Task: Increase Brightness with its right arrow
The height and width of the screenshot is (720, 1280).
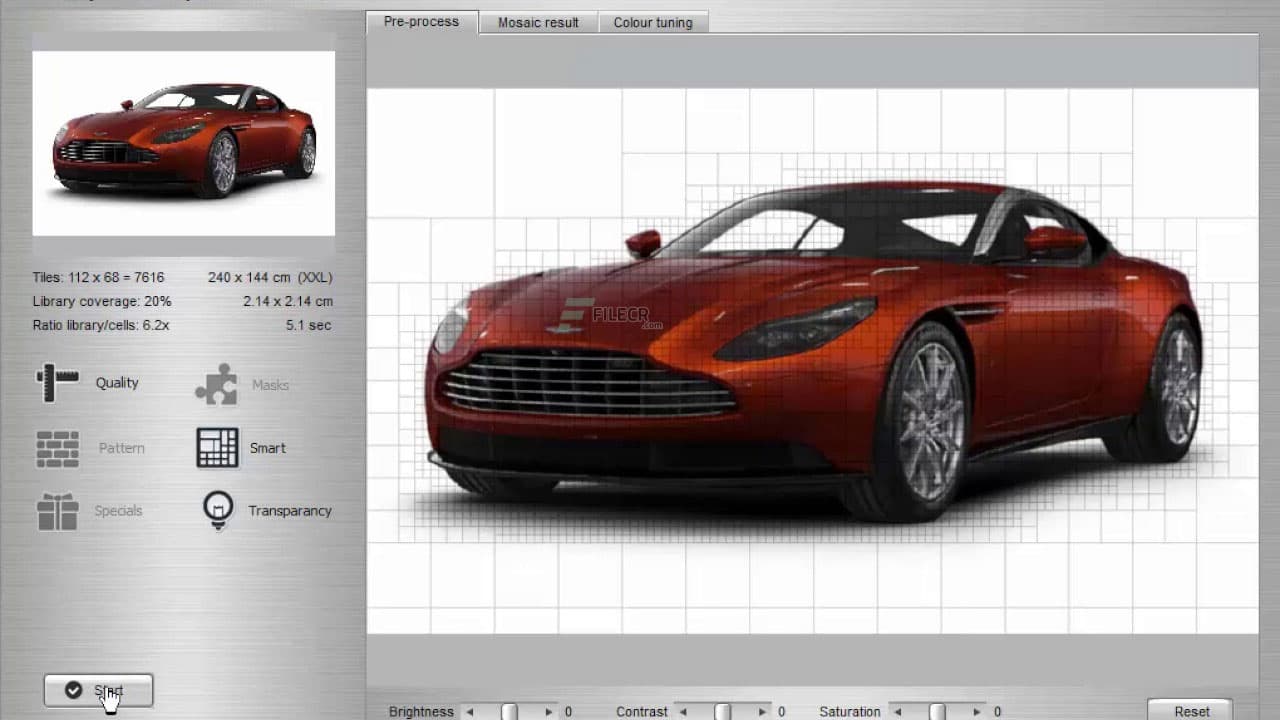Action: click(x=548, y=711)
